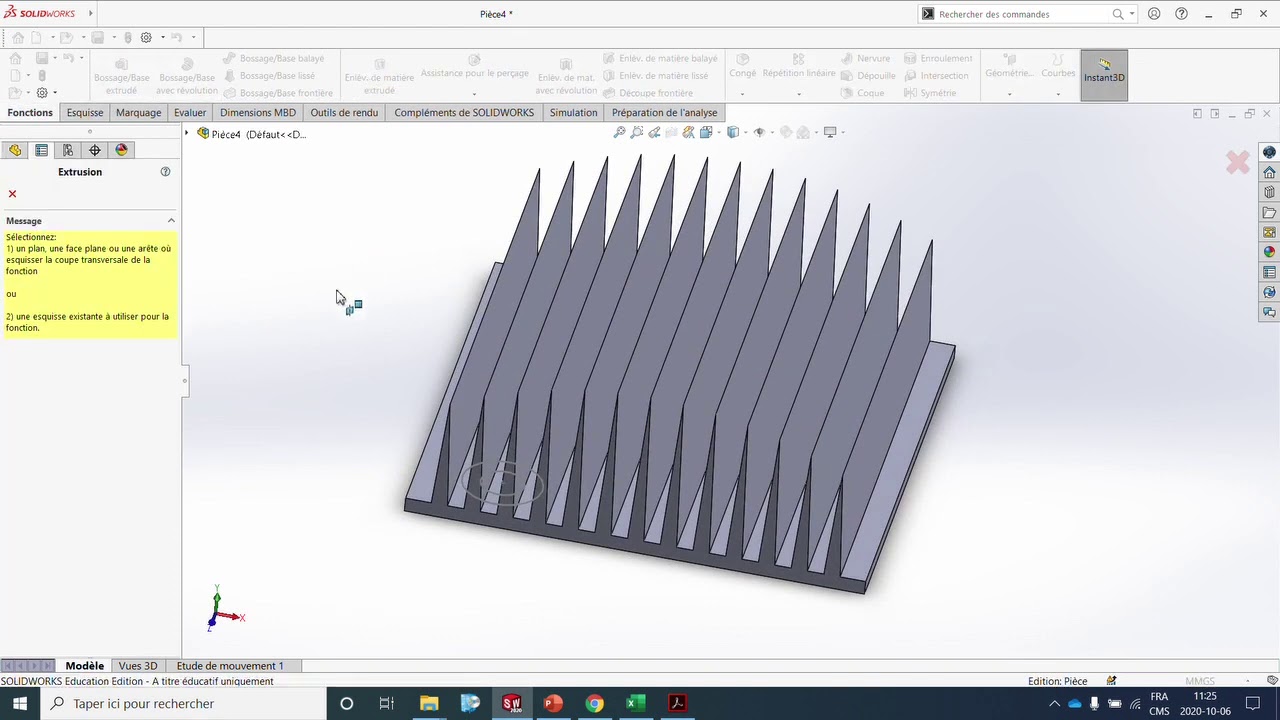
Task: Click the Taper ici pour rechercher taskbar box
Action: pyautogui.click(x=183, y=704)
